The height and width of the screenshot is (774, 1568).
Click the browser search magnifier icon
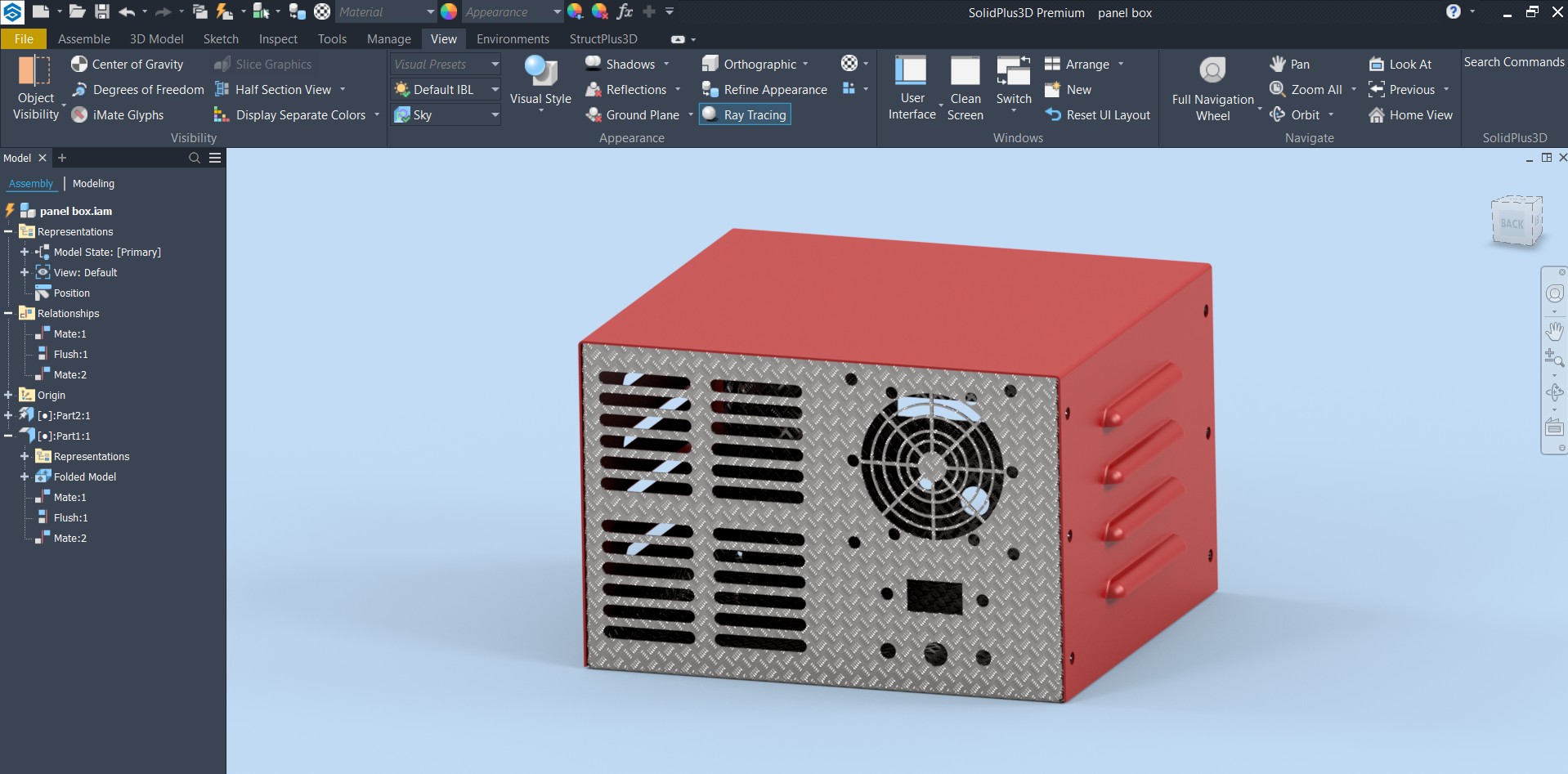195,158
